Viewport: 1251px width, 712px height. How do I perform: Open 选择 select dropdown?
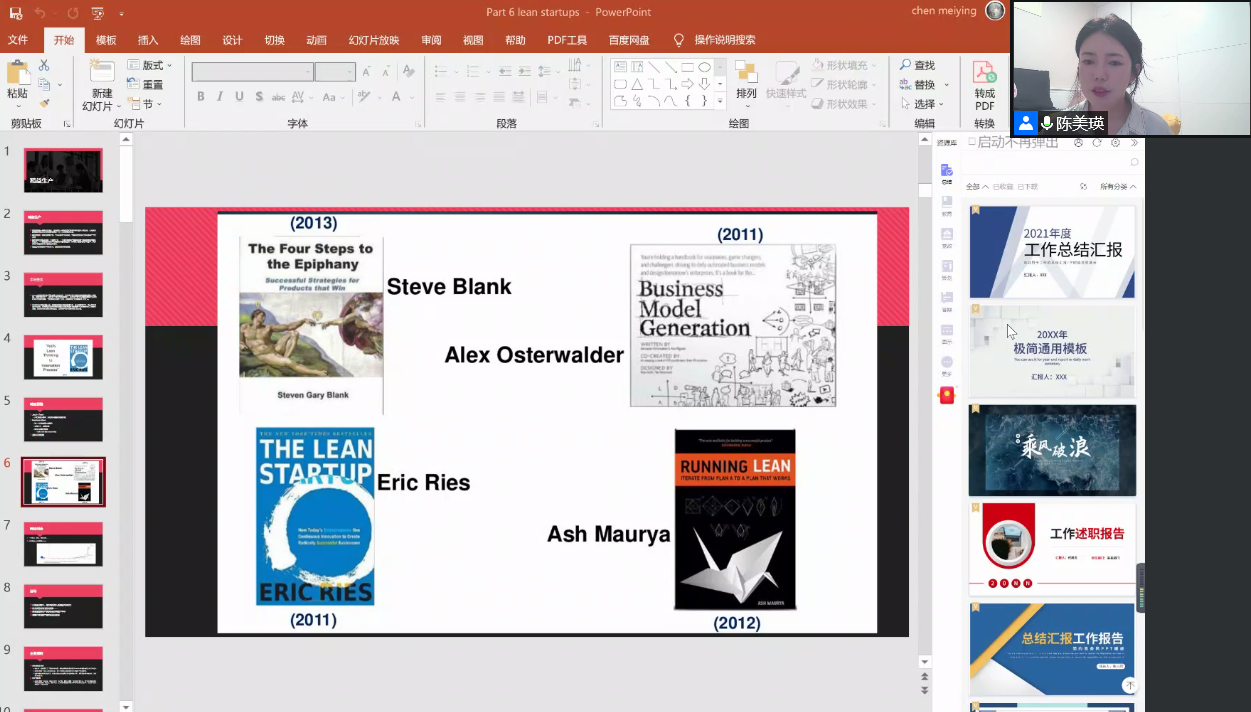[x=921, y=104]
